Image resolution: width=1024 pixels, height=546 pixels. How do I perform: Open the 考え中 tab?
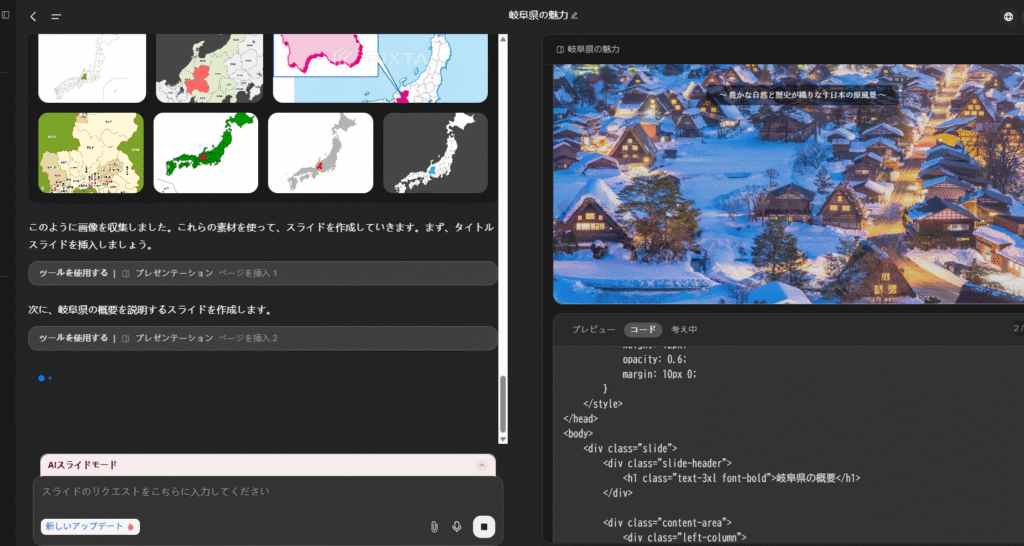pyautogui.click(x=684, y=330)
